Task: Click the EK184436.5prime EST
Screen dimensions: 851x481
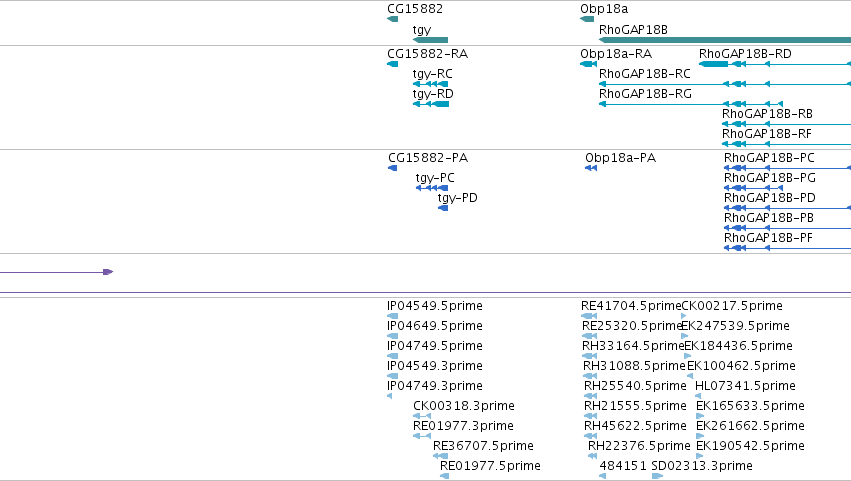Action: (688, 357)
